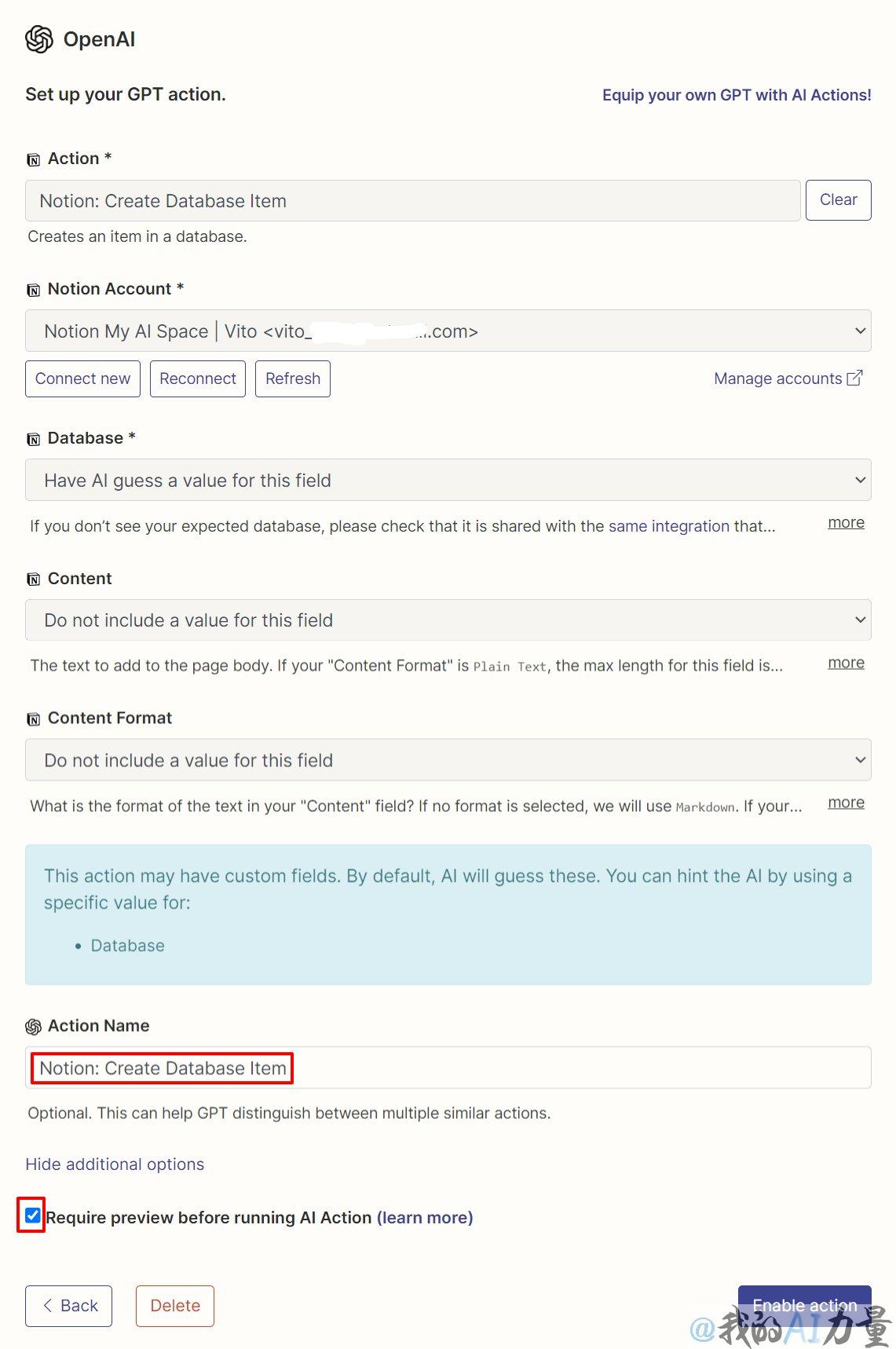
Task: Click the 'Database' bullet in info box
Action: click(128, 945)
